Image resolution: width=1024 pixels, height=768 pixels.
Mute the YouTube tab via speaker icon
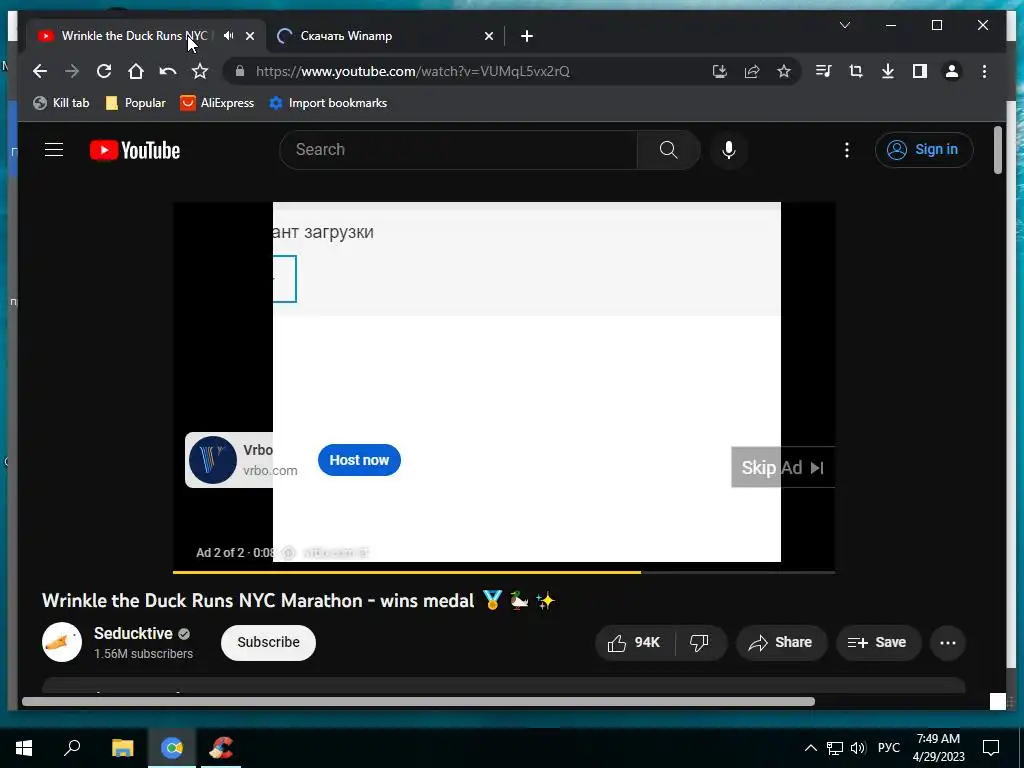pos(228,36)
